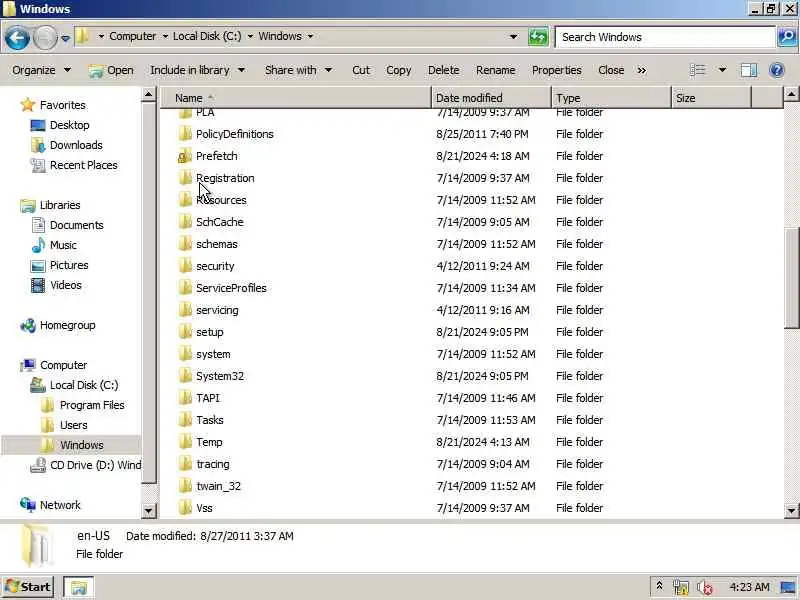Select the twain_32 folder

pyautogui.click(x=218, y=486)
